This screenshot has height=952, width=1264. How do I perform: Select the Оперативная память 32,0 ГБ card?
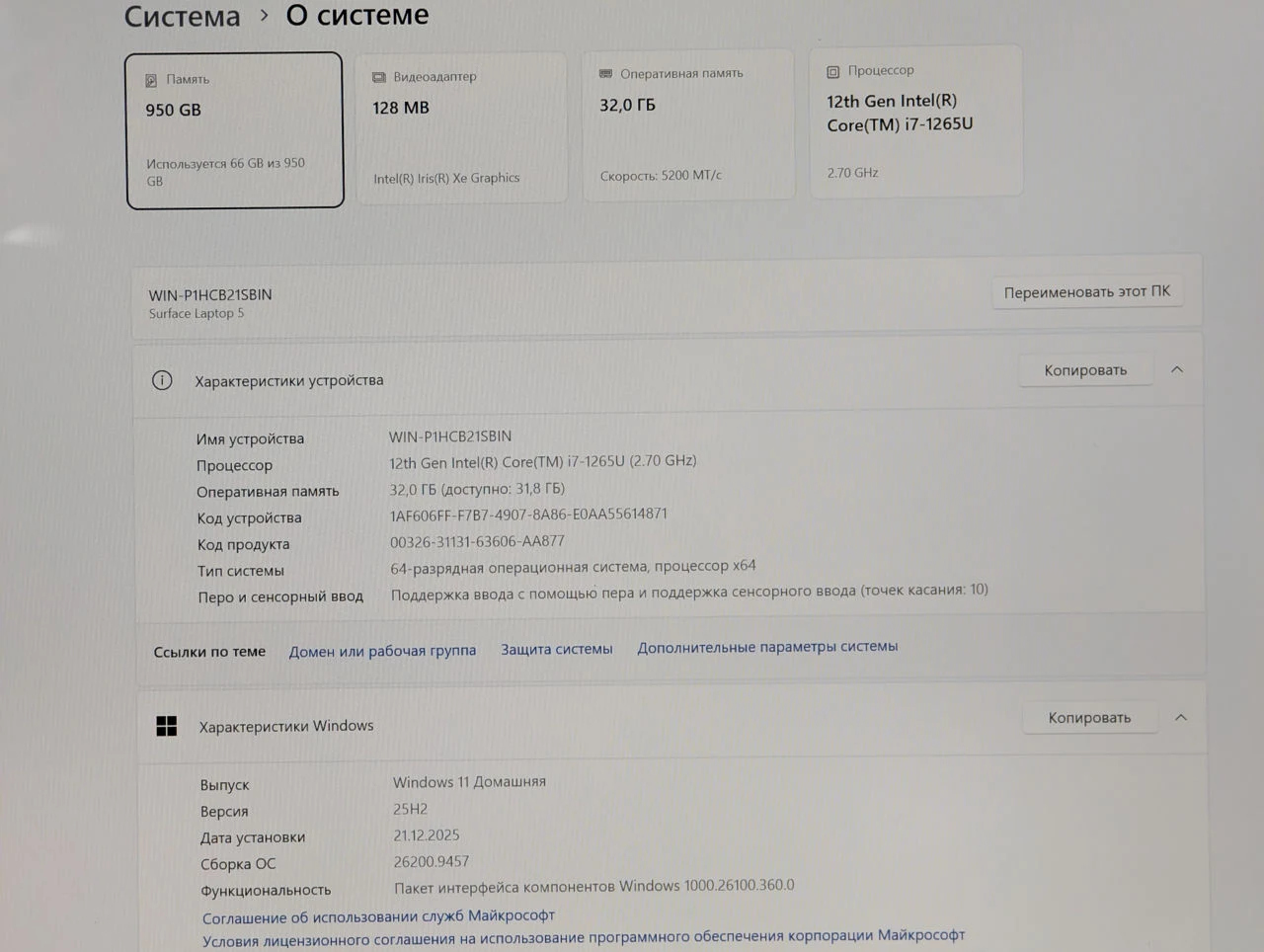click(688, 124)
